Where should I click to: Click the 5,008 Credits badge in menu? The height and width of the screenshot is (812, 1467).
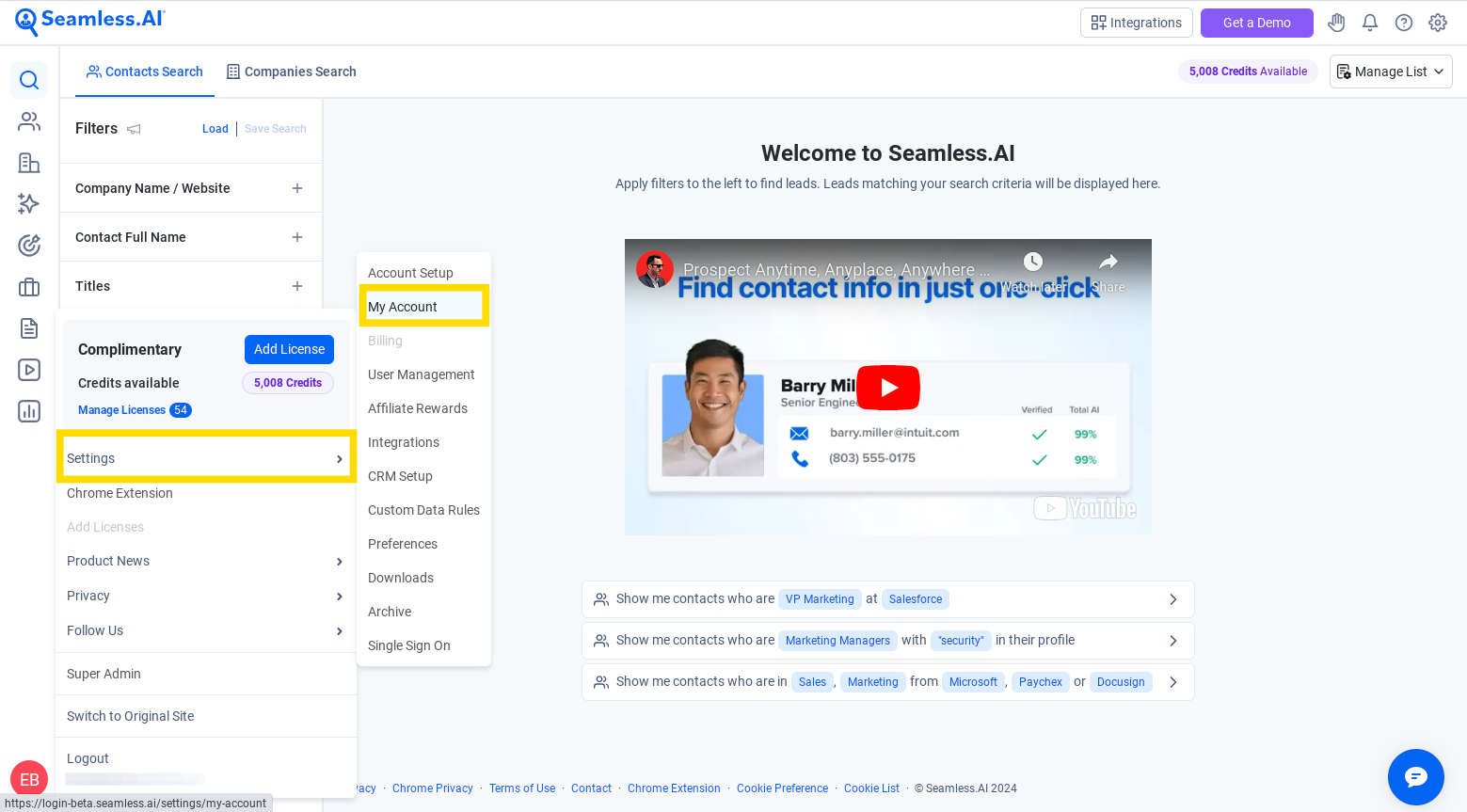point(288,383)
